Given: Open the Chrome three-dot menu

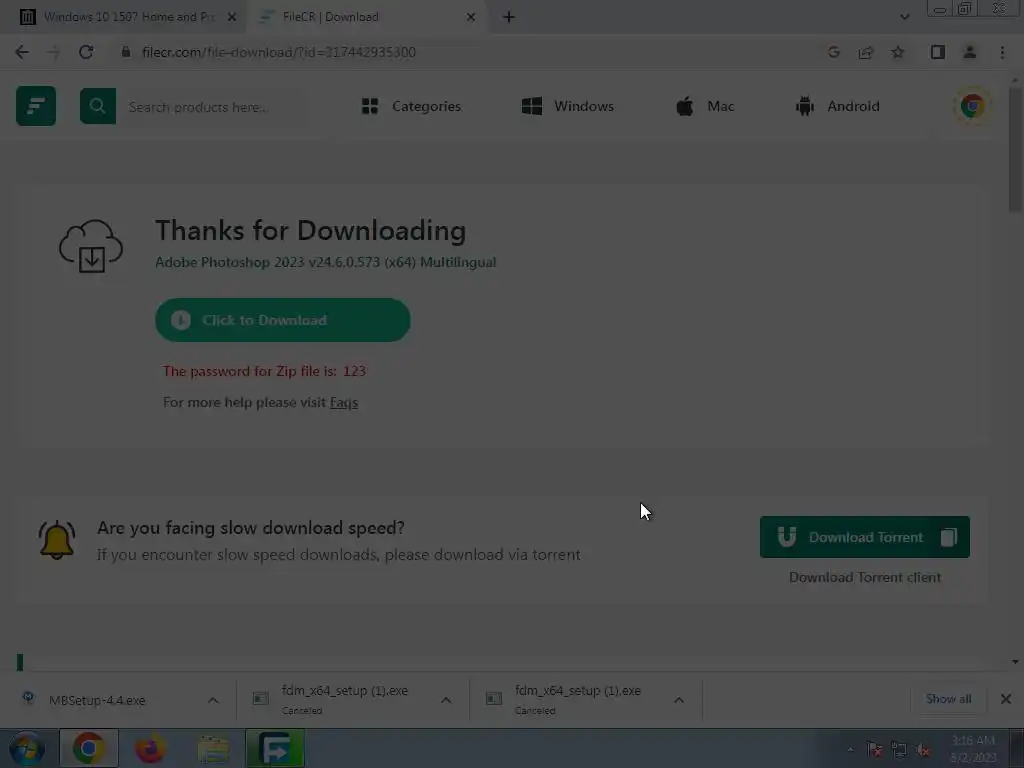Looking at the screenshot, I should tap(1002, 52).
